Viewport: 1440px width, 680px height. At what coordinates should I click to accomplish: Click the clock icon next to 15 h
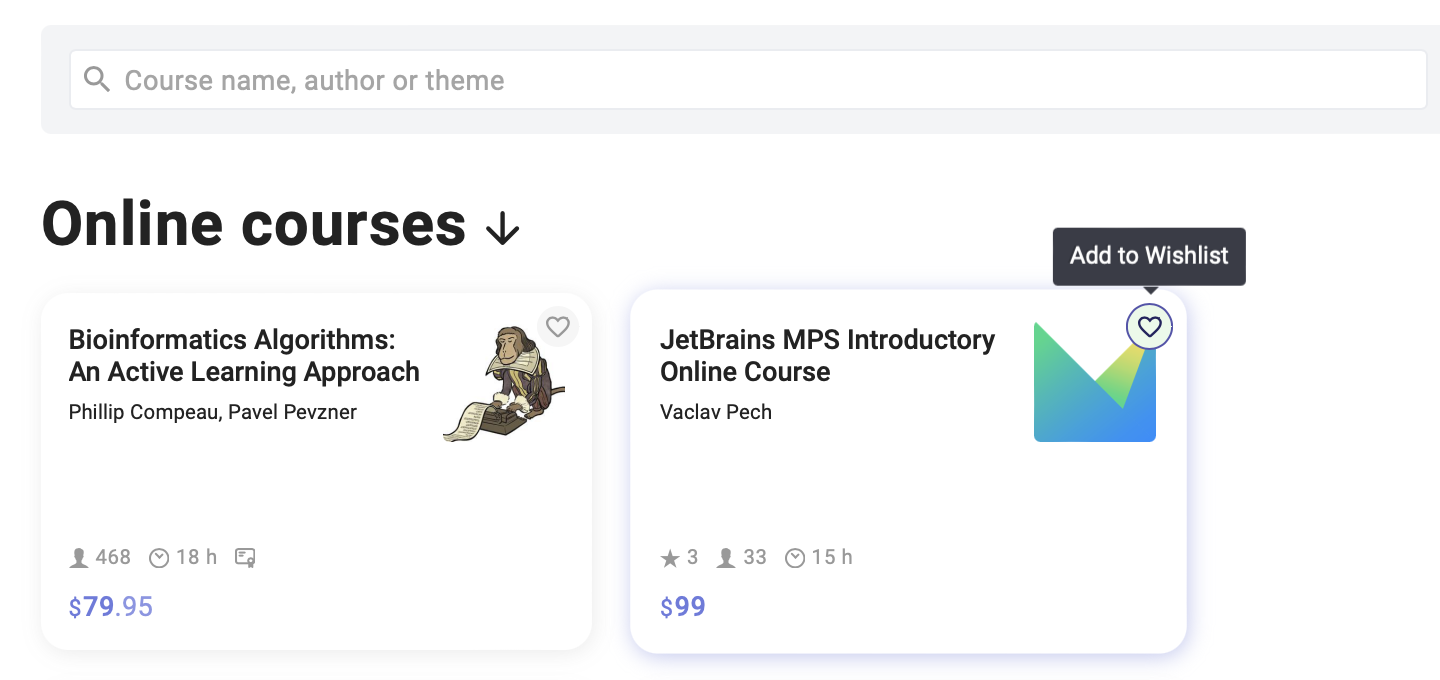pyautogui.click(x=795, y=557)
